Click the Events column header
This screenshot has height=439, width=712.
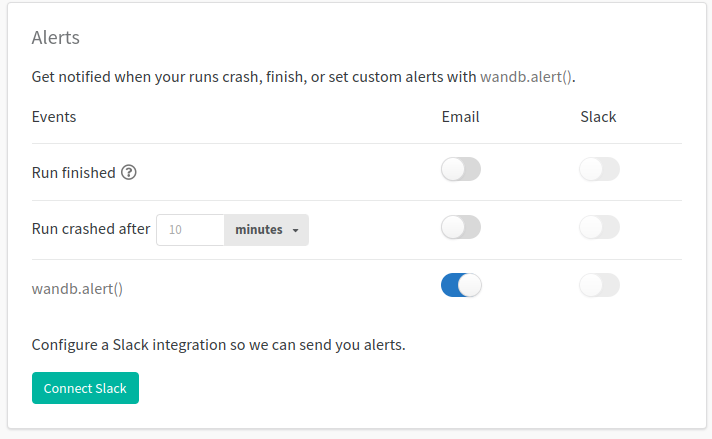click(x=54, y=117)
